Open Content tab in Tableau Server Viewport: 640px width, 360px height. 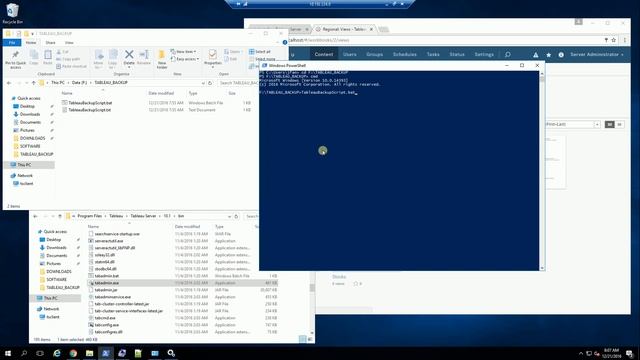pyautogui.click(x=324, y=54)
